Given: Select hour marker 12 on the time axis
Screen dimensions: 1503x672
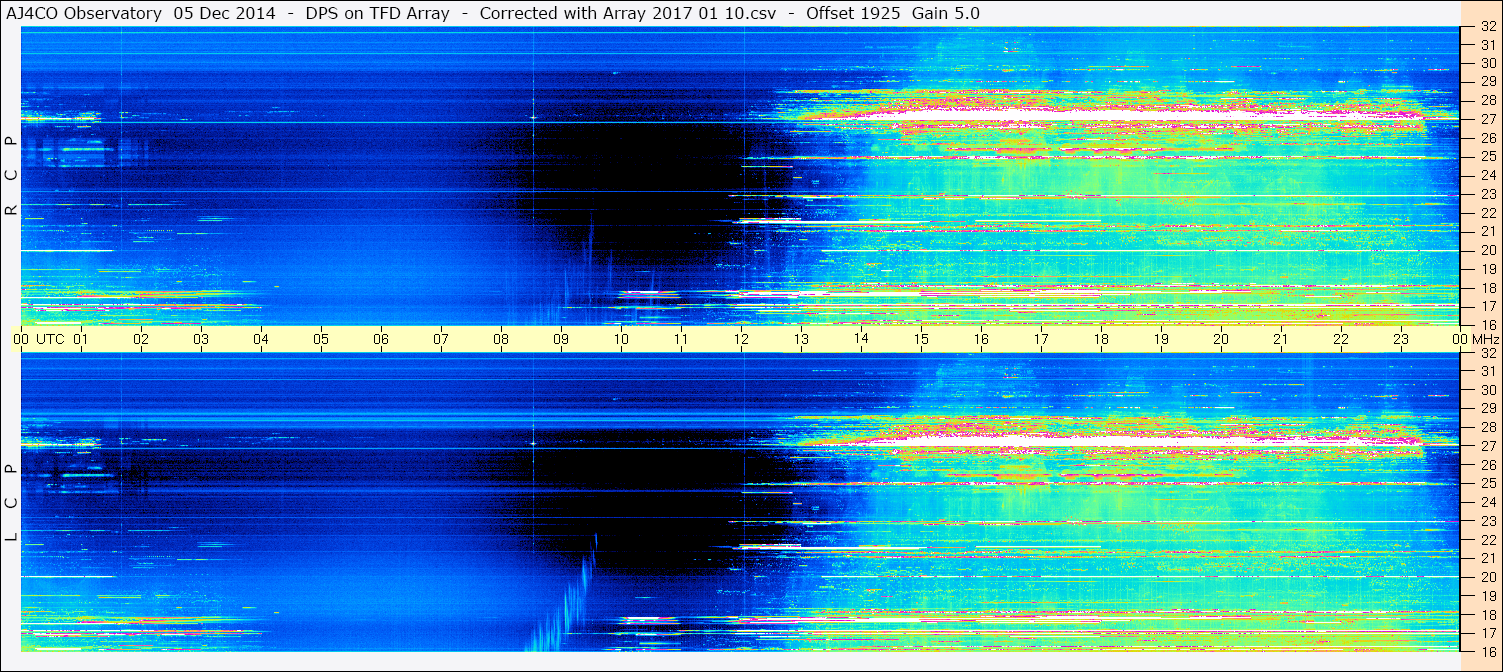Looking at the screenshot, I should tap(741, 339).
